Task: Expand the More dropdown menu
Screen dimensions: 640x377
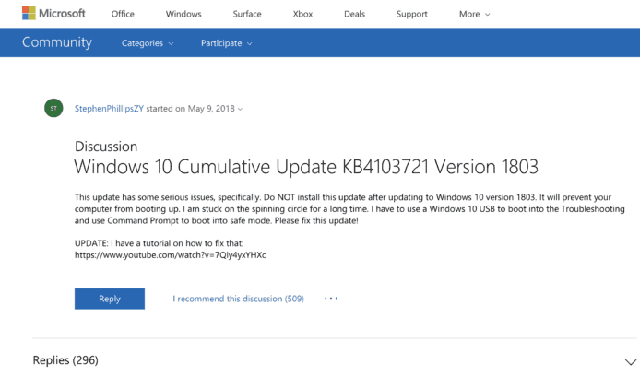Action: (474, 14)
